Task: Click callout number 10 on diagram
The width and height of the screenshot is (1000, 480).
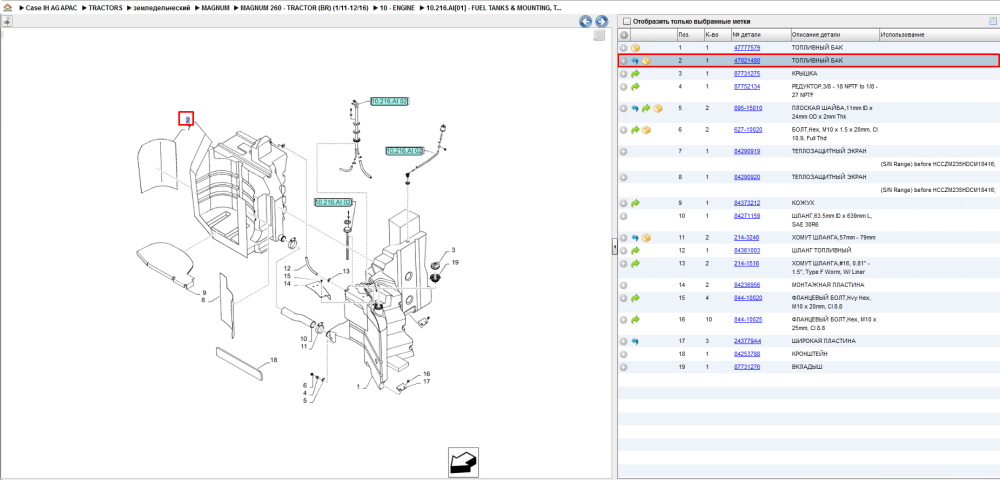Action: pyautogui.click(x=304, y=338)
